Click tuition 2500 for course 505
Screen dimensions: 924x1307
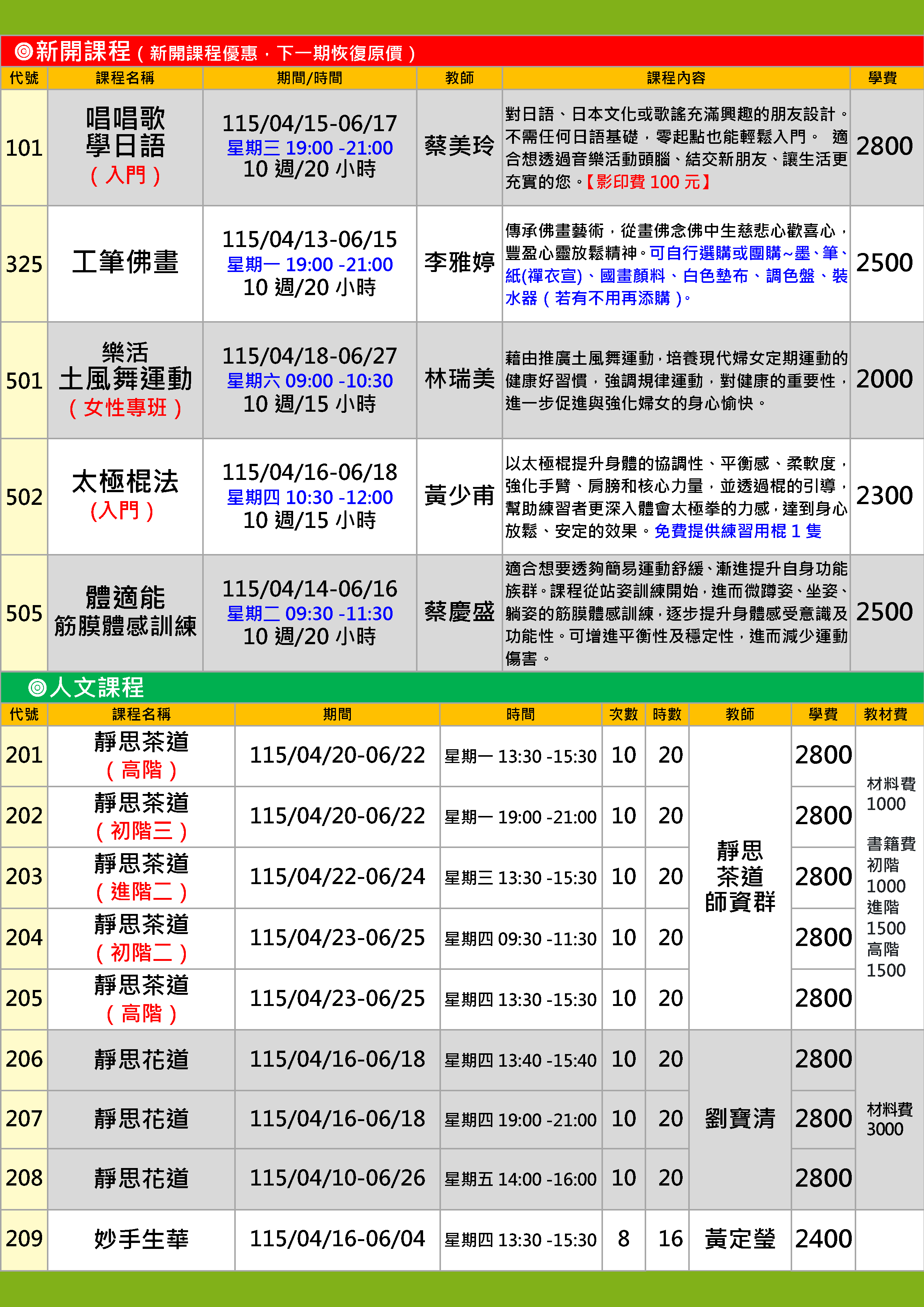(x=884, y=612)
